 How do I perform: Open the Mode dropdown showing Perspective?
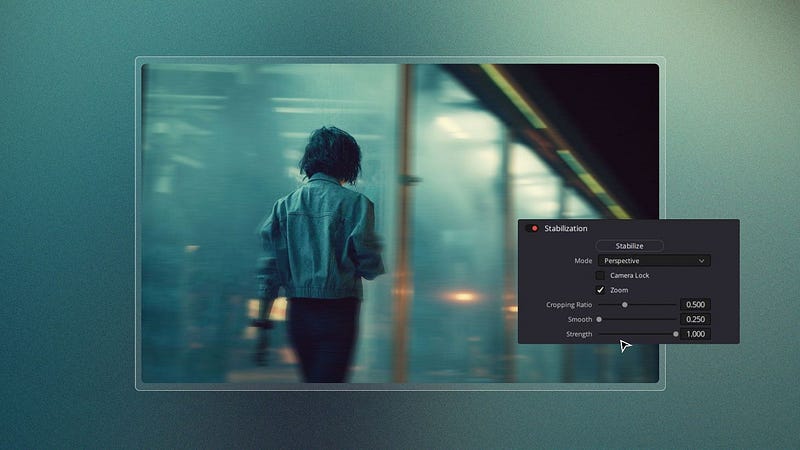coord(654,261)
